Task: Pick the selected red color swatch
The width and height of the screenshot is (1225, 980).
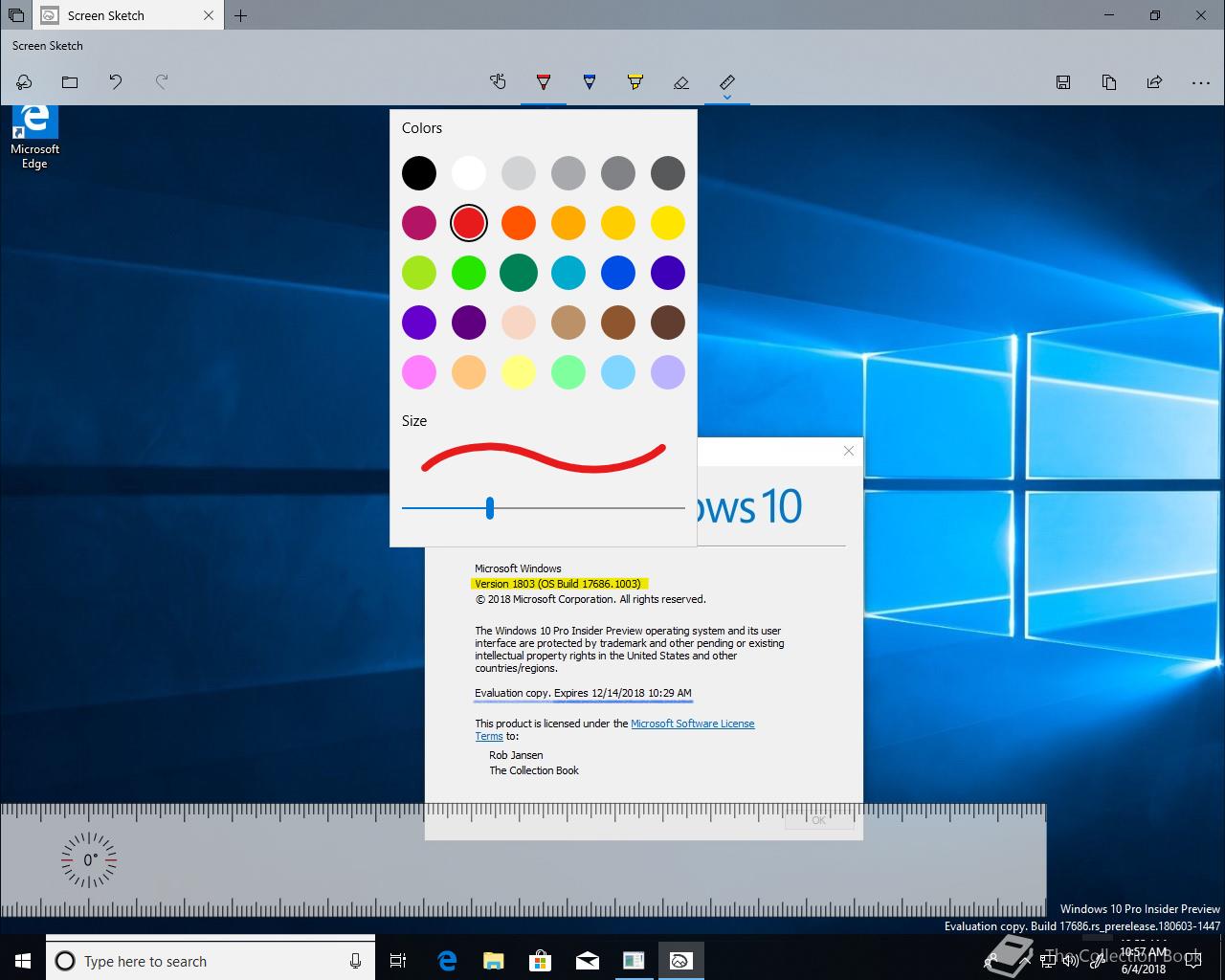Action: [469, 223]
